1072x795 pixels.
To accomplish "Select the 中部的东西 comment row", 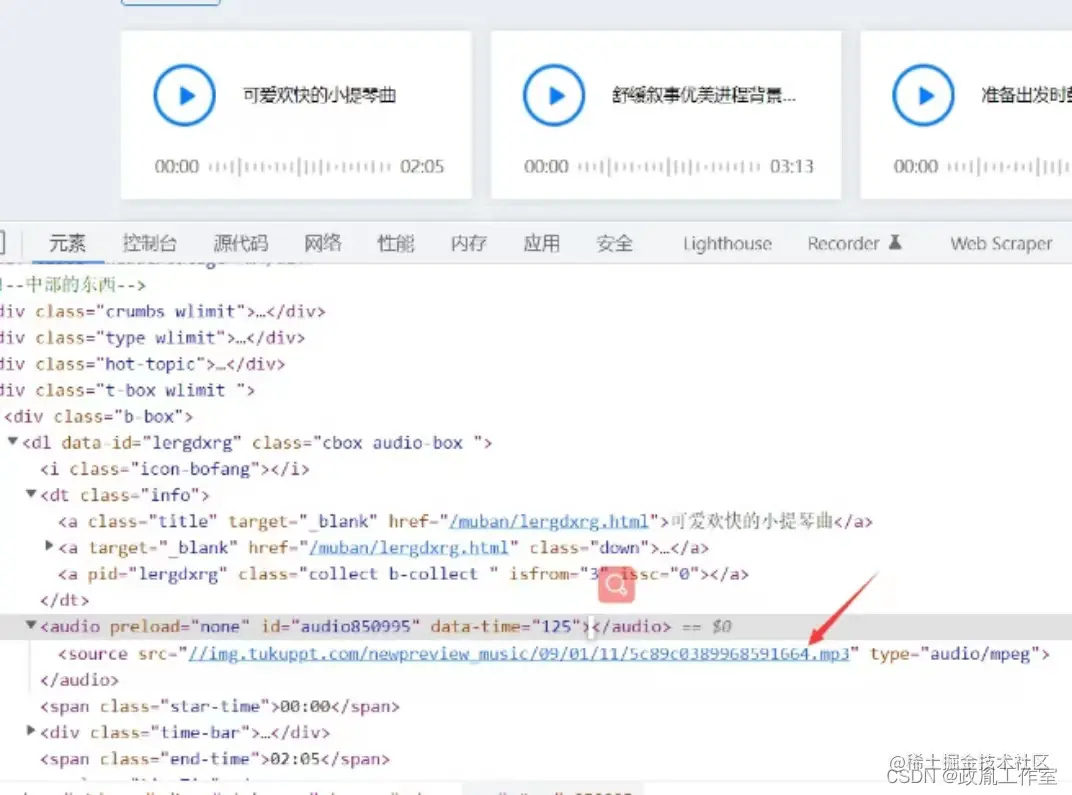I will tap(73, 284).
